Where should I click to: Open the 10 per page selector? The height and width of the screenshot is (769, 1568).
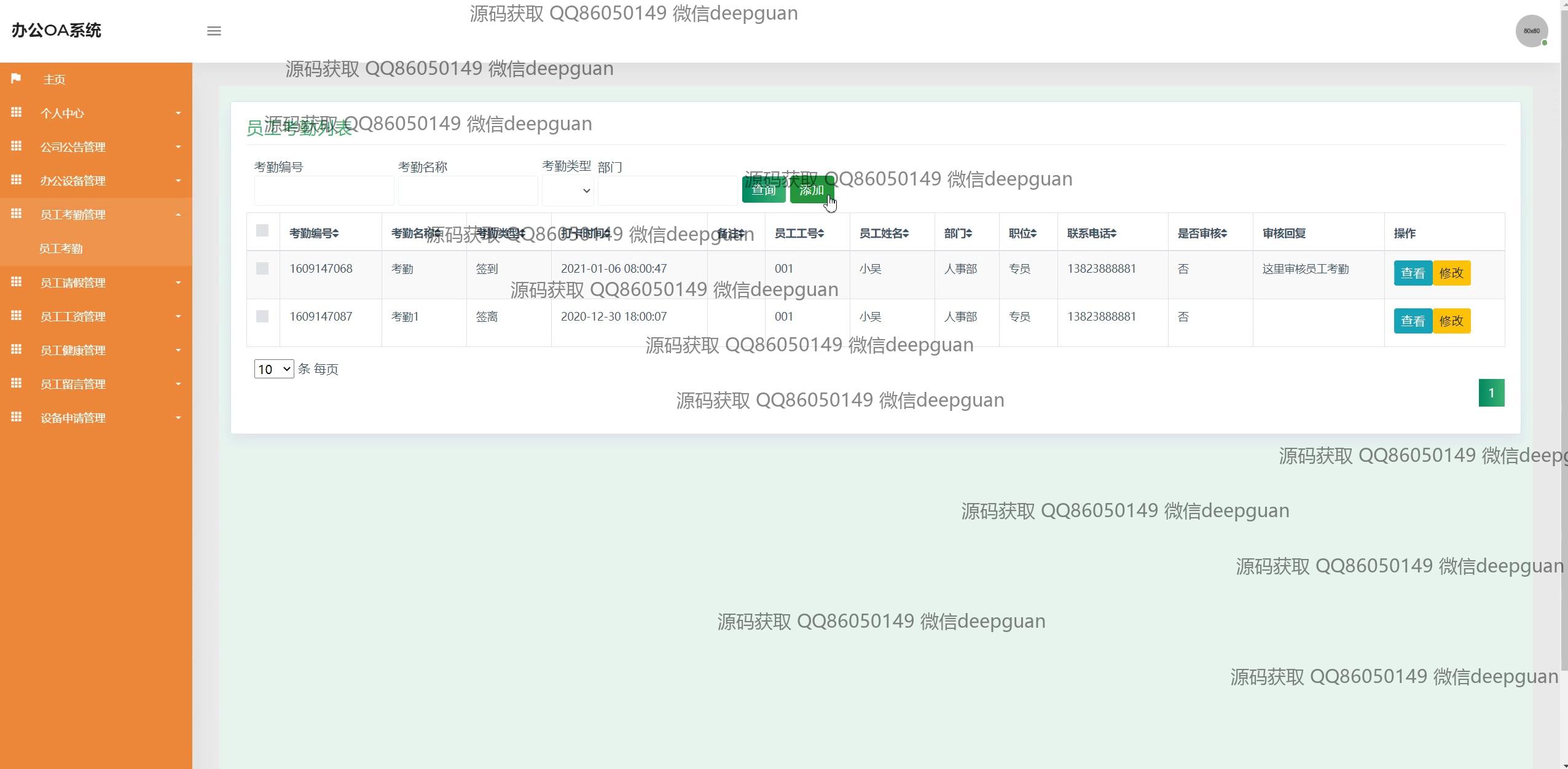(273, 369)
